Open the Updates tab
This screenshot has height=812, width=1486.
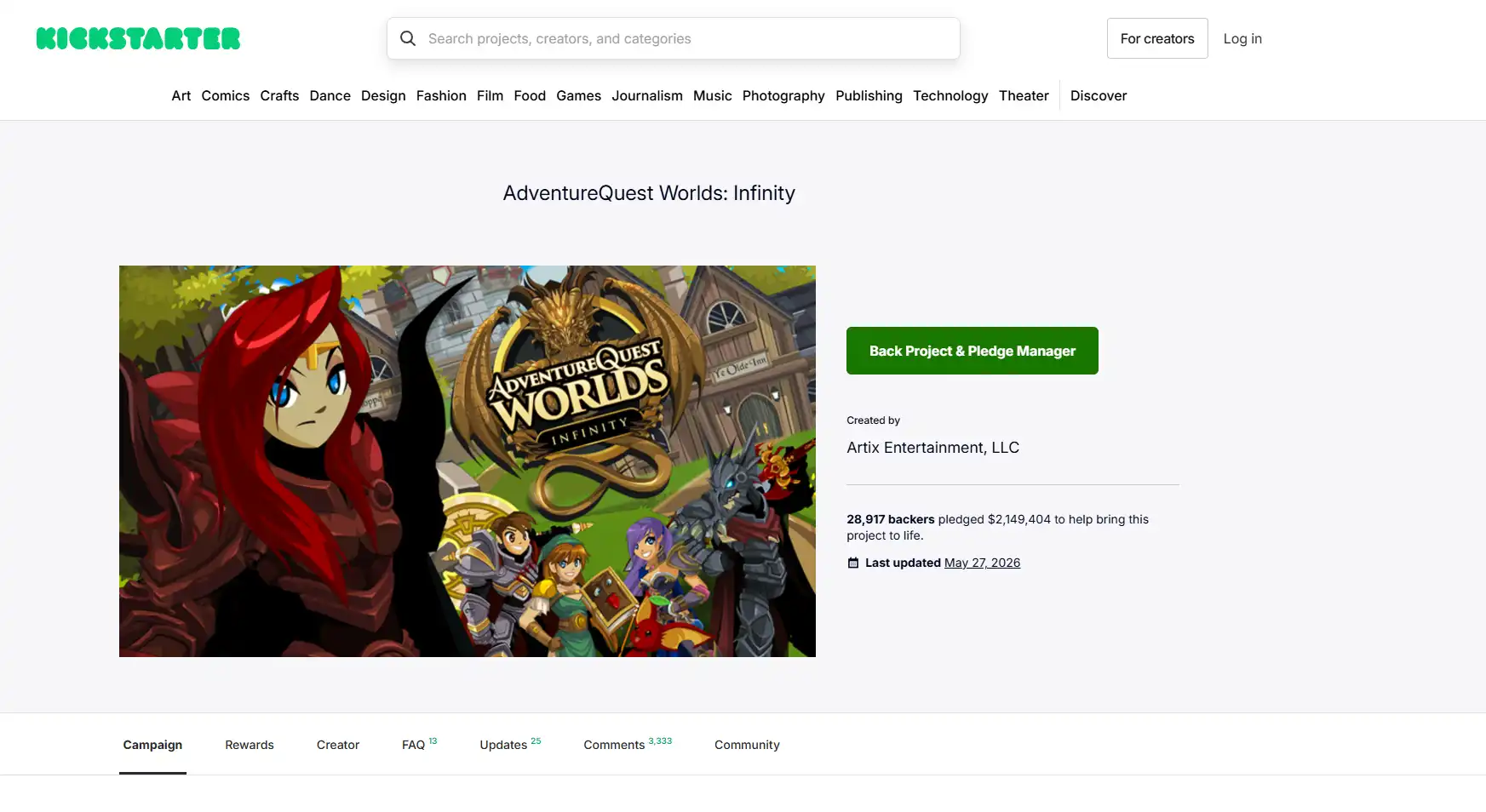coord(510,745)
